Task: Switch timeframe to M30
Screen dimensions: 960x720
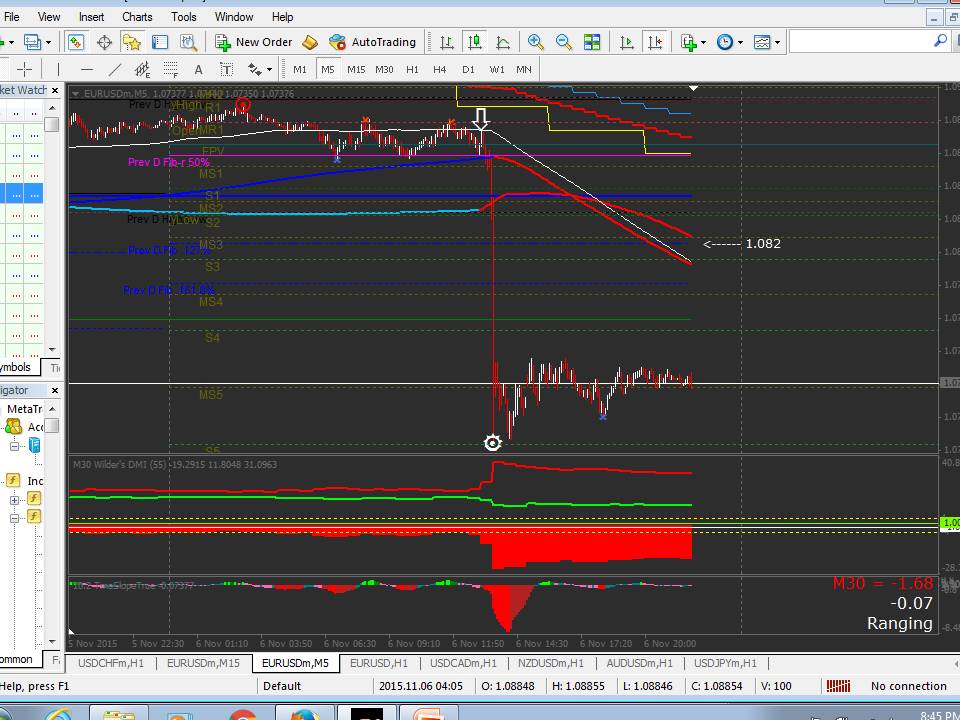Action: tap(384, 69)
